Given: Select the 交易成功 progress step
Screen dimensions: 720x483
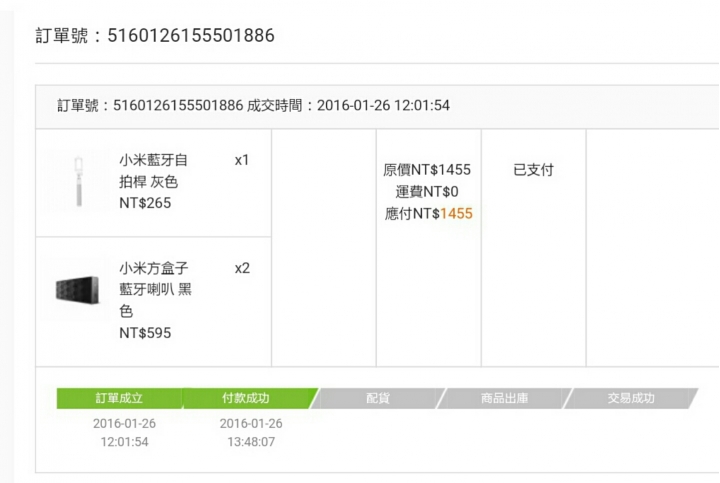Looking at the screenshot, I should coord(631,398).
